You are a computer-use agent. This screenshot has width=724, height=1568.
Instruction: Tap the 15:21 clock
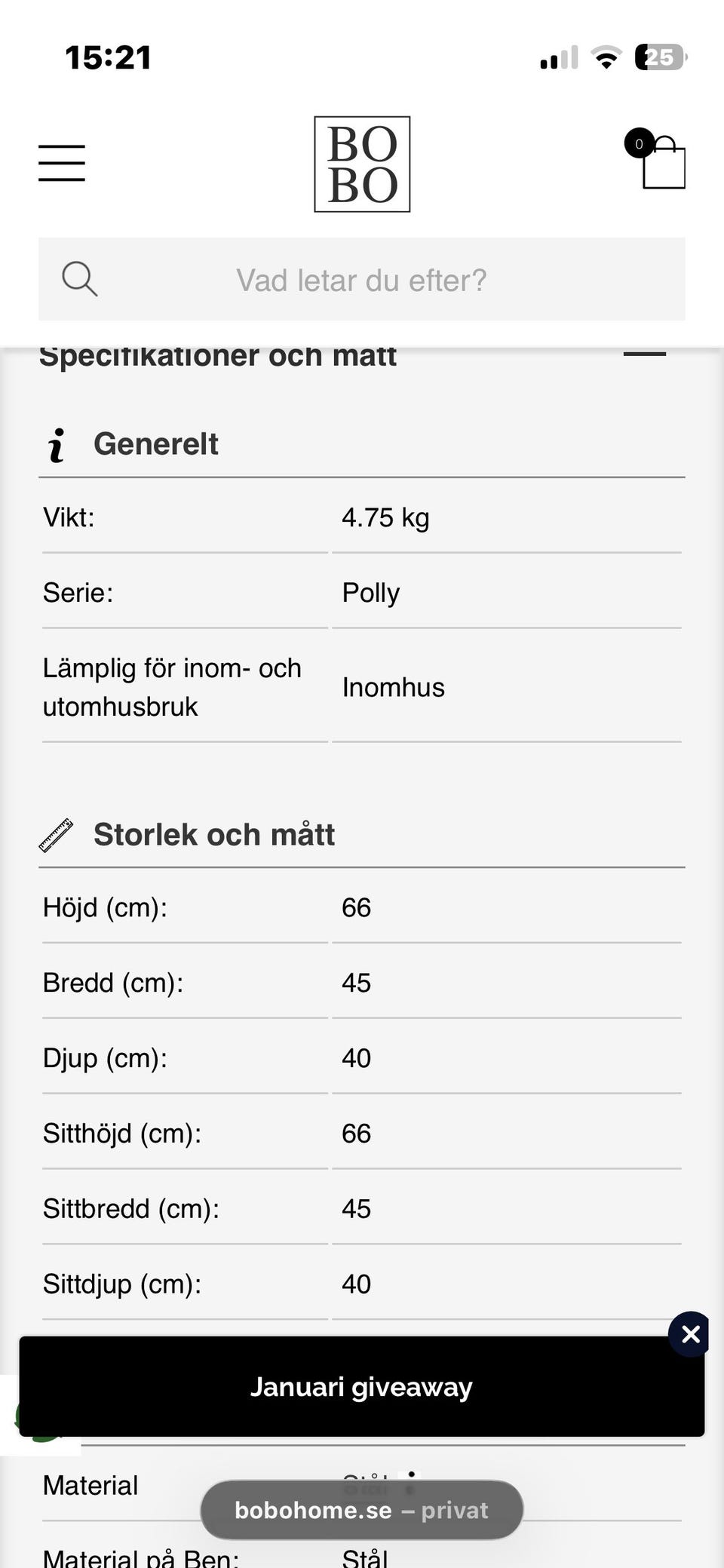(x=109, y=58)
